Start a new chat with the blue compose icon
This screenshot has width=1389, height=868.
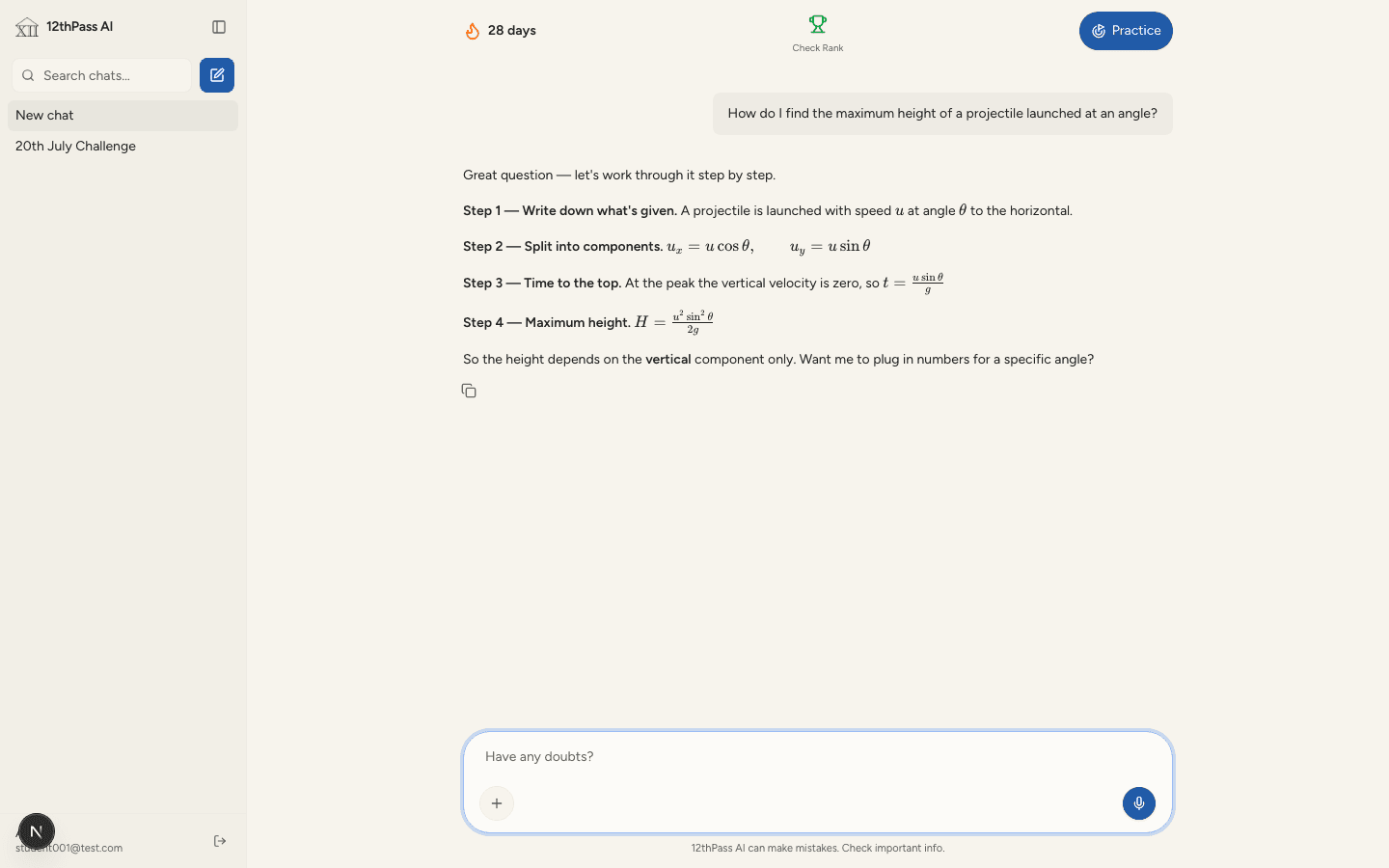click(217, 75)
